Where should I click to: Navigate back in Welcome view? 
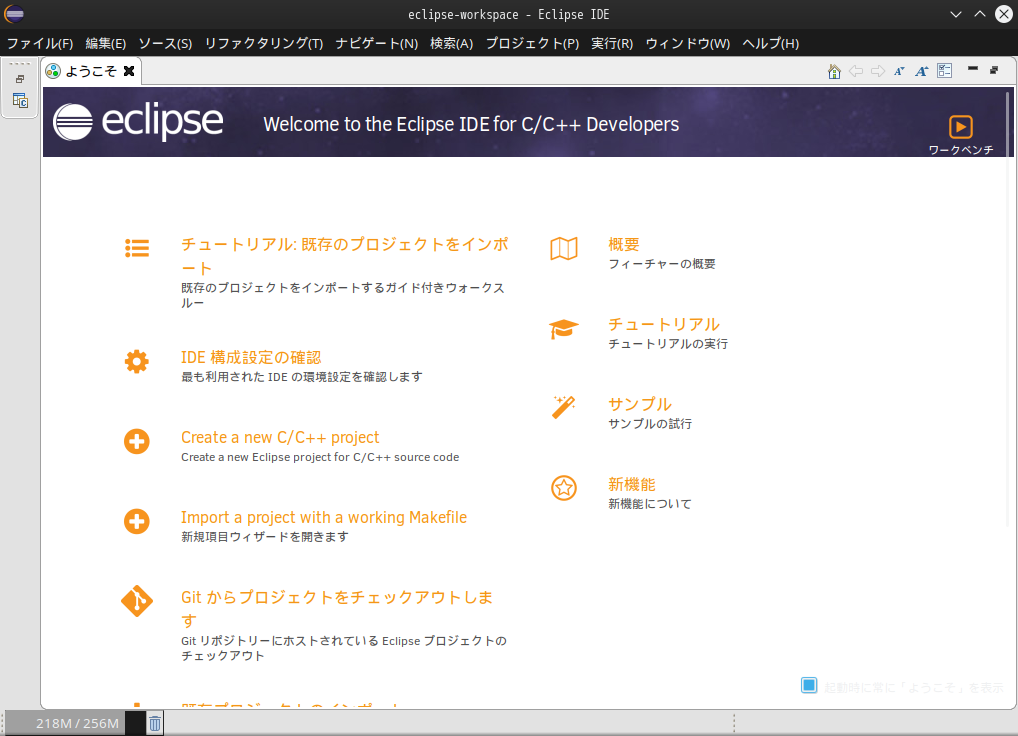coord(856,71)
